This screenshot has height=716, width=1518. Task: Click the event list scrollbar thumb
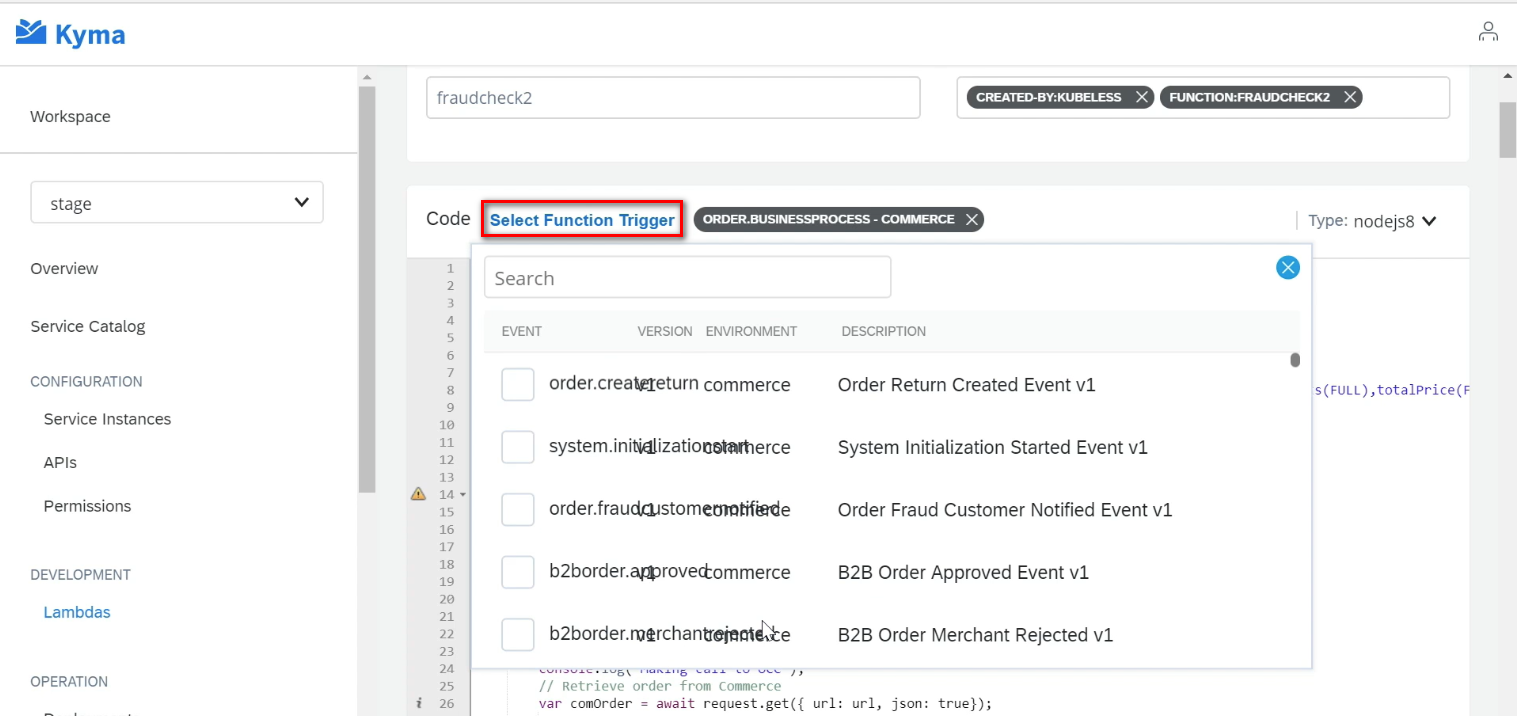click(1295, 360)
